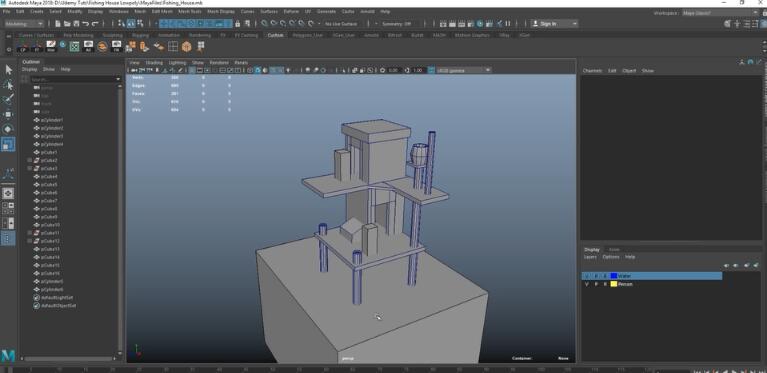The width and height of the screenshot is (767, 373).
Task: Click the Undo arrow in status line
Action: click(86, 23)
